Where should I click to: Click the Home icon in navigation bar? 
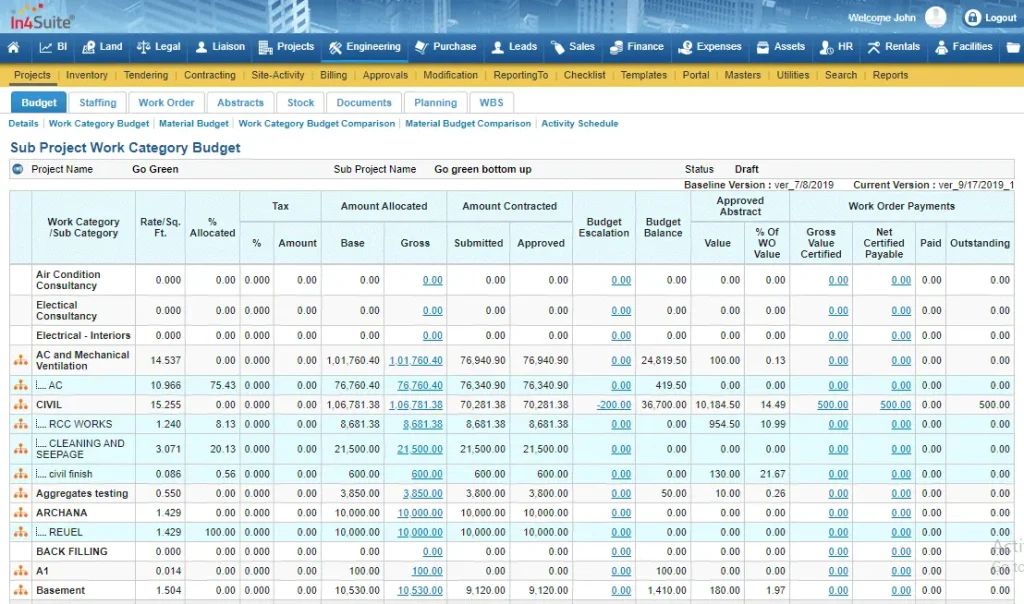[13, 47]
